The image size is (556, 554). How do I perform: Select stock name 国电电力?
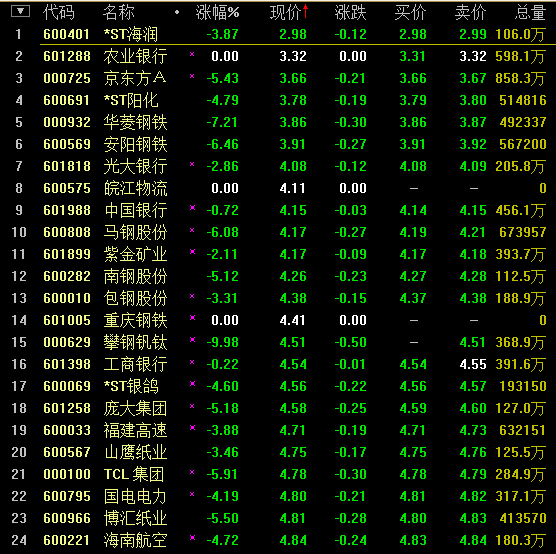click(x=135, y=496)
